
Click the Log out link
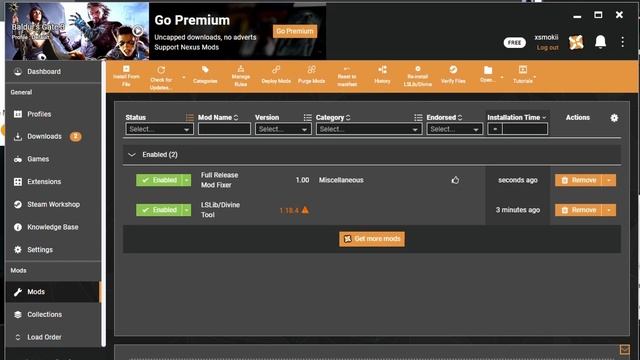click(547, 47)
